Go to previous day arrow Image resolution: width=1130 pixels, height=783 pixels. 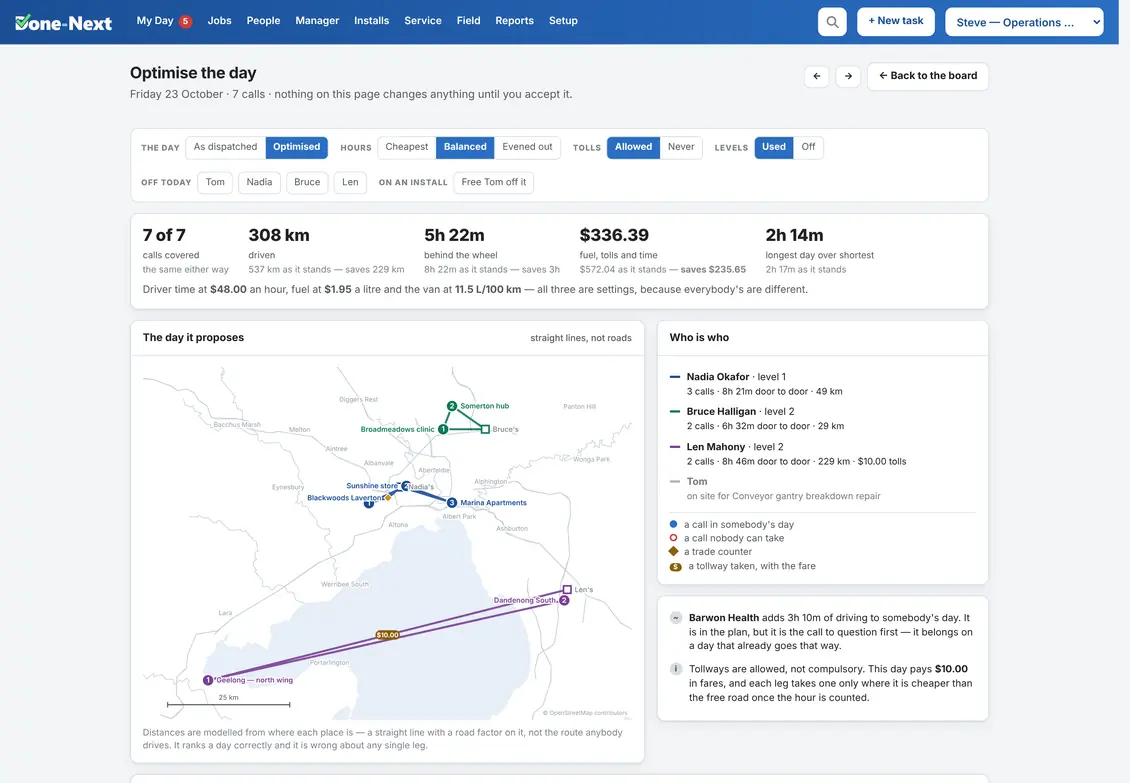pyautogui.click(x=817, y=76)
